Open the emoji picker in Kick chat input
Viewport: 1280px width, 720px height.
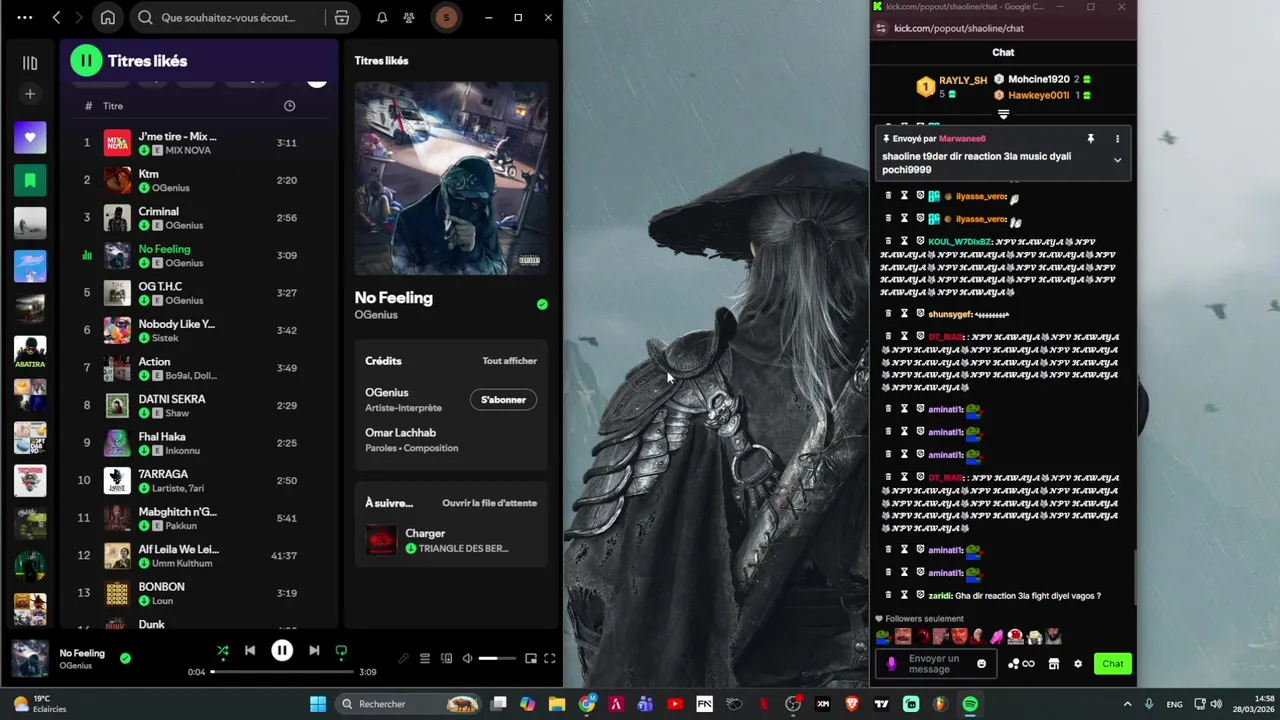[981, 664]
